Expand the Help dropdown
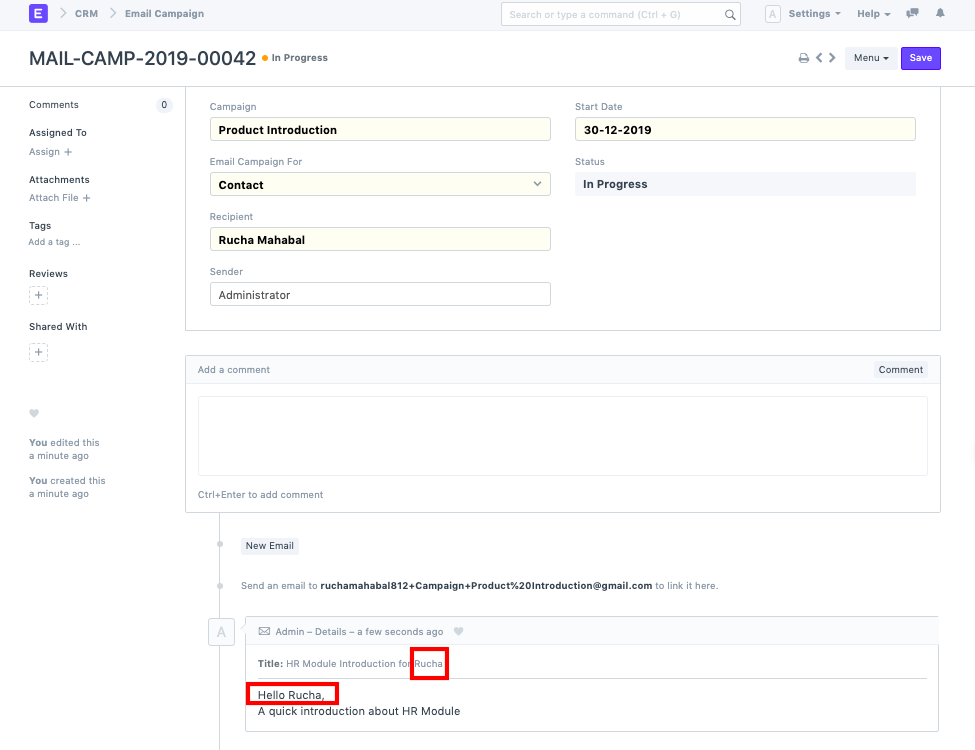 873,13
